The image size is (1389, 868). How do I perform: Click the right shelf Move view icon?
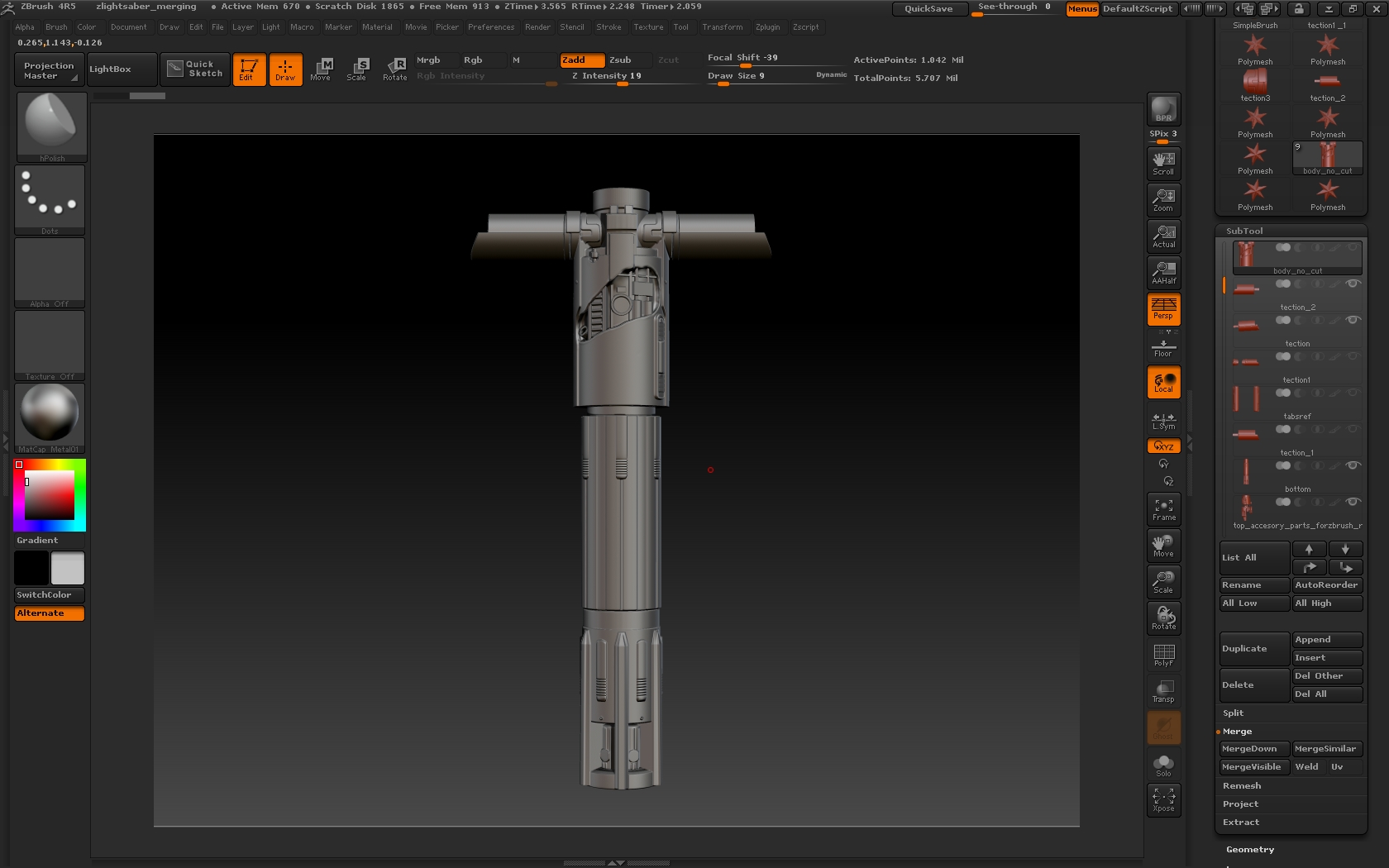tap(1163, 546)
